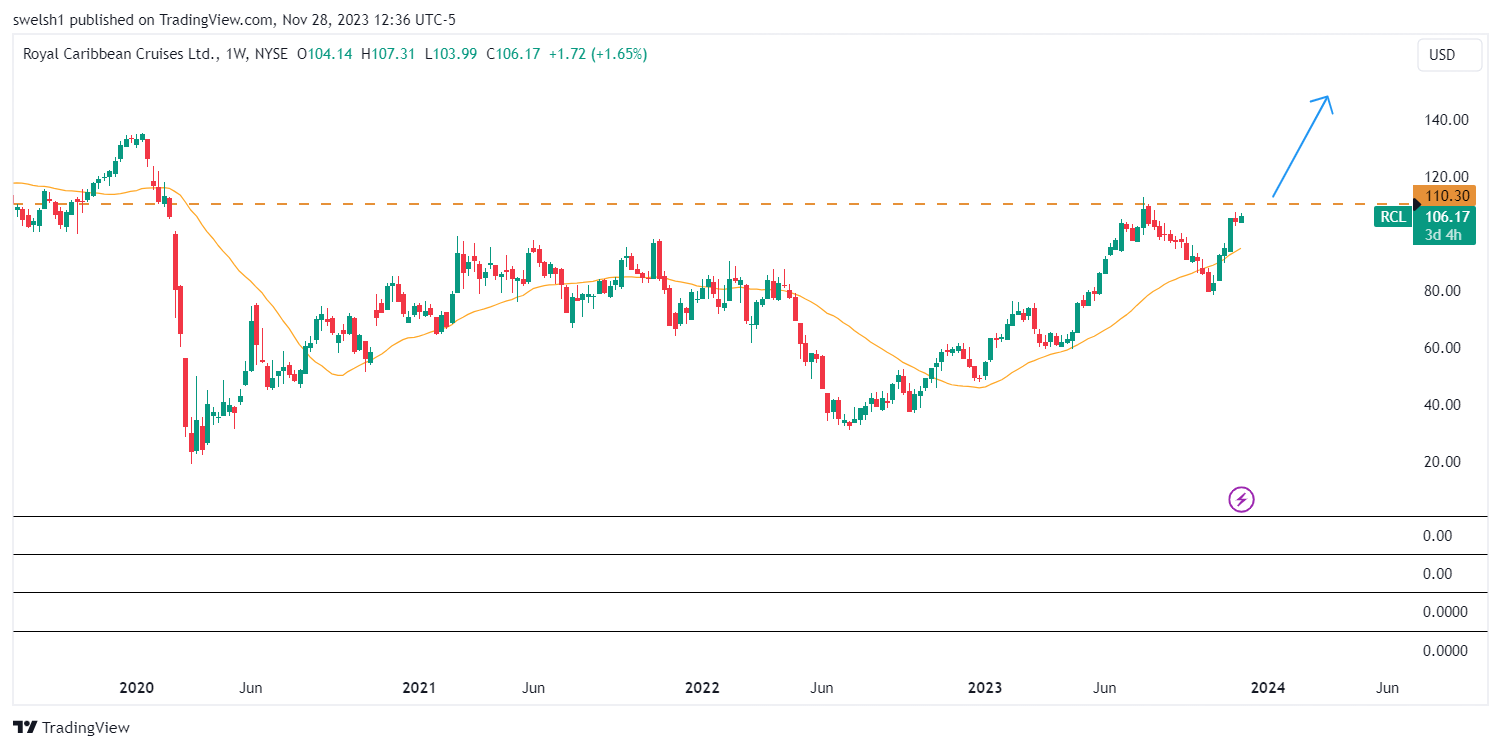The width and height of the screenshot is (1501, 749).
Task: Click the open value O104.14
Action: [325, 54]
